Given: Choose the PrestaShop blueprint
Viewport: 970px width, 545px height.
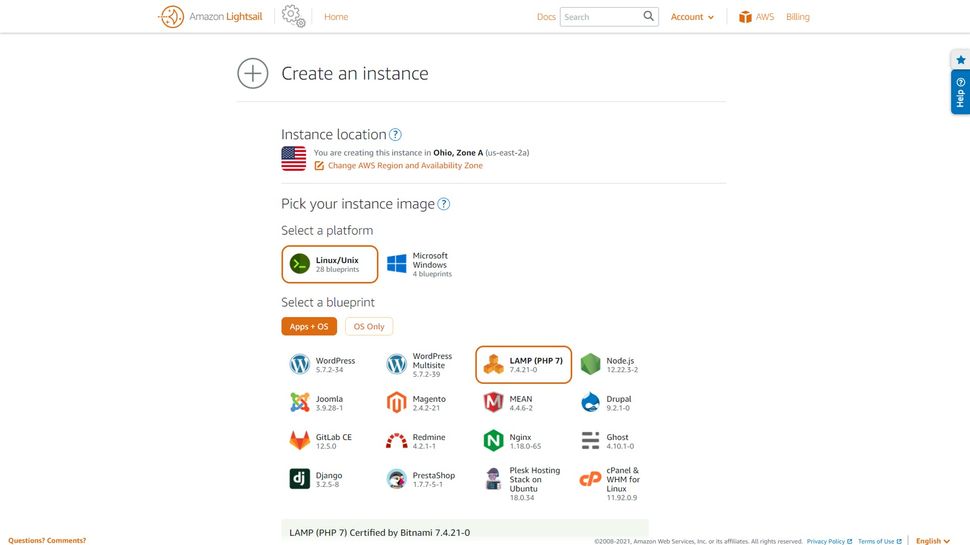Looking at the screenshot, I should [426, 479].
